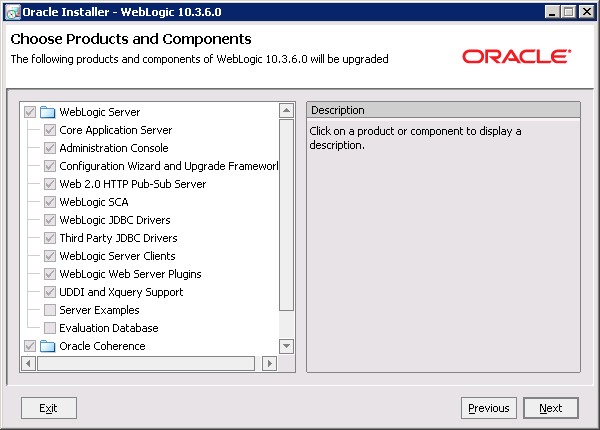Click the Oracle logo

point(516,57)
